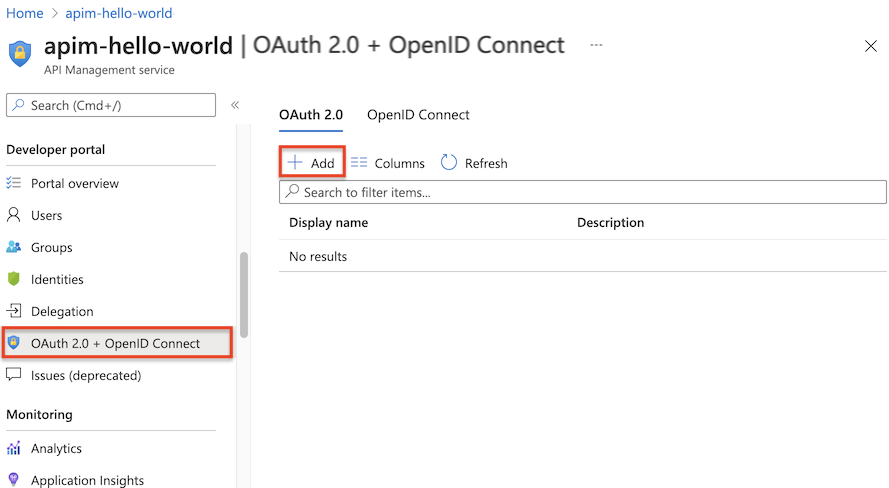Open the apim-hello-world breadcrumb link
This screenshot has height=488, width=889.
pos(119,13)
